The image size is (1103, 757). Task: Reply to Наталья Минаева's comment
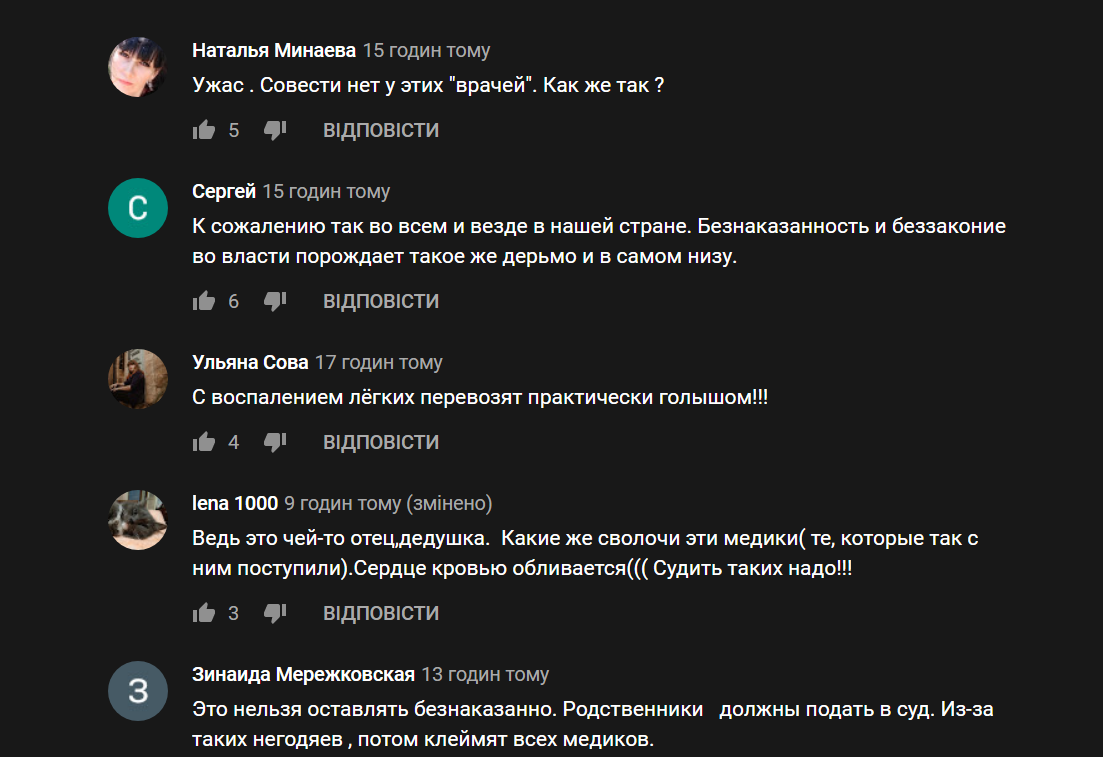click(x=381, y=130)
